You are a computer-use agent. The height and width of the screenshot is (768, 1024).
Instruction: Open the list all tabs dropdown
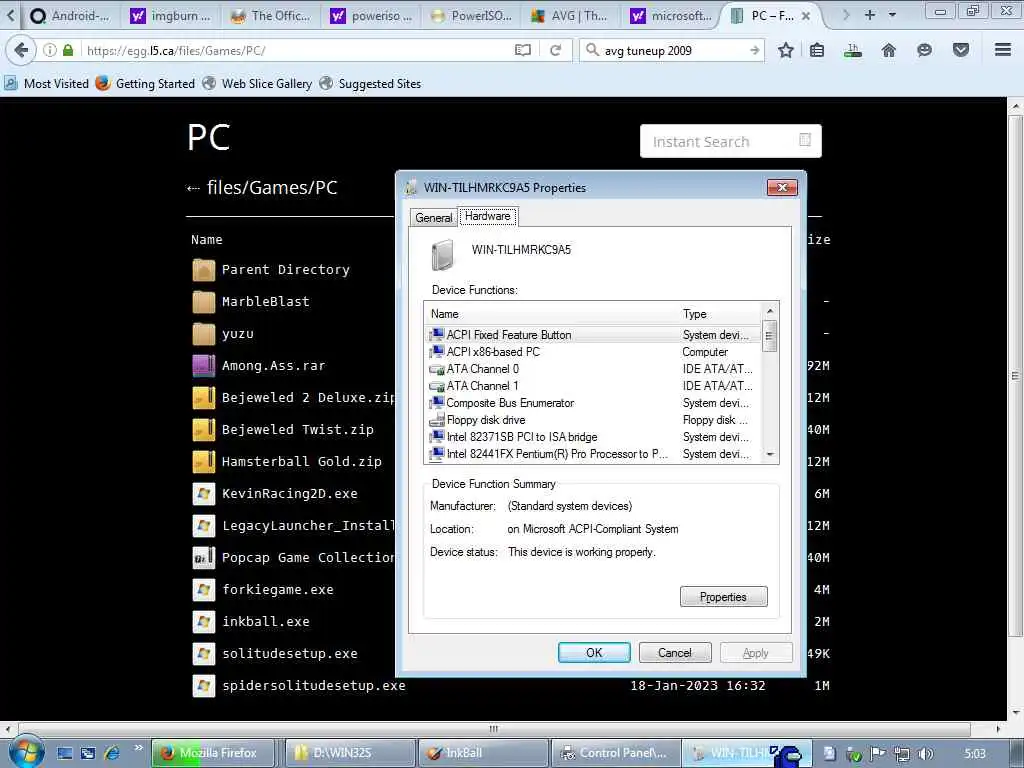(x=892, y=14)
